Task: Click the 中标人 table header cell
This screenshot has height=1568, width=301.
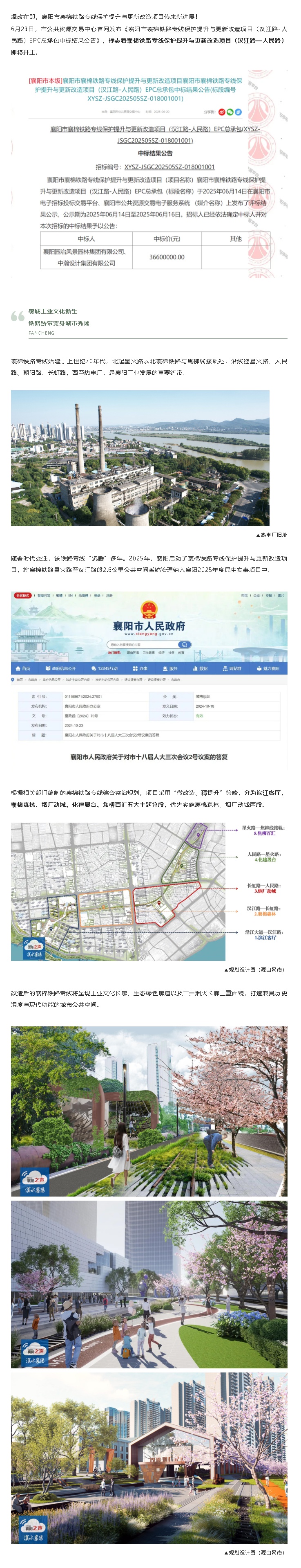Action: pyautogui.click(x=86, y=239)
